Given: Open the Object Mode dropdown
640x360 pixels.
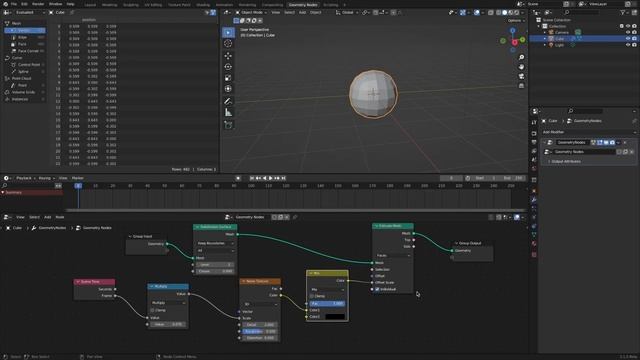Looking at the screenshot, I should pyautogui.click(x=251, y=13).
